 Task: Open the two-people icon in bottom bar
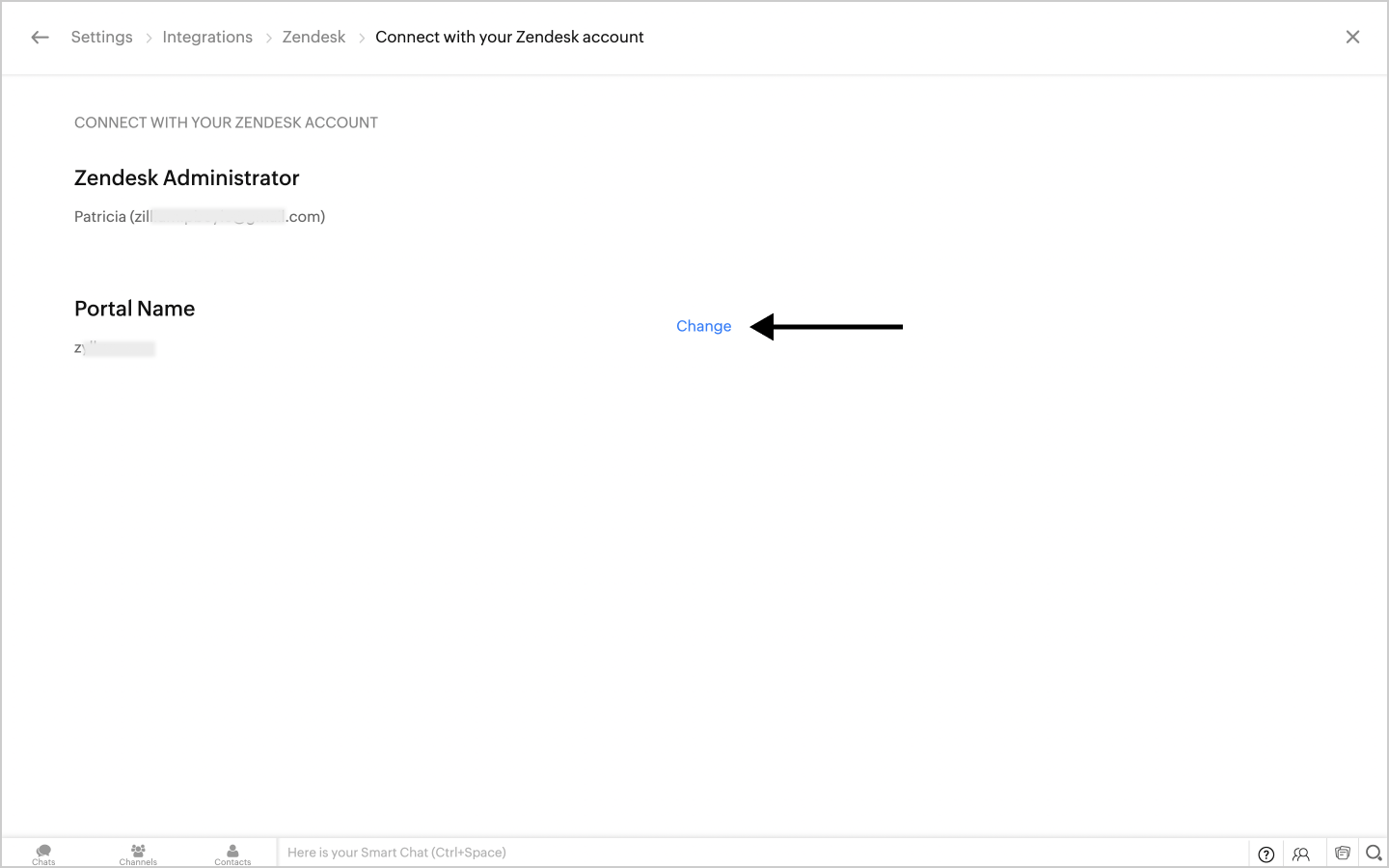point(1301,854)
